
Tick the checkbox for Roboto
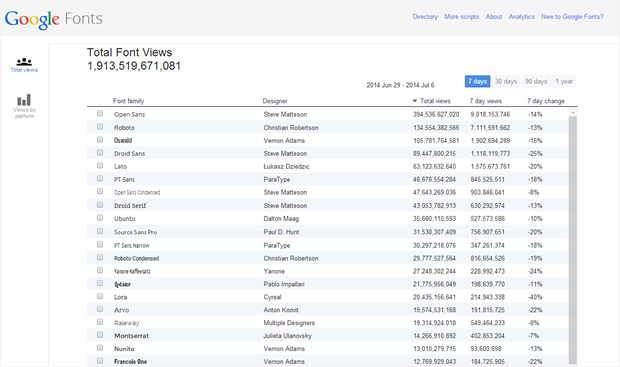pyautogui.click(x=100, y=127)
